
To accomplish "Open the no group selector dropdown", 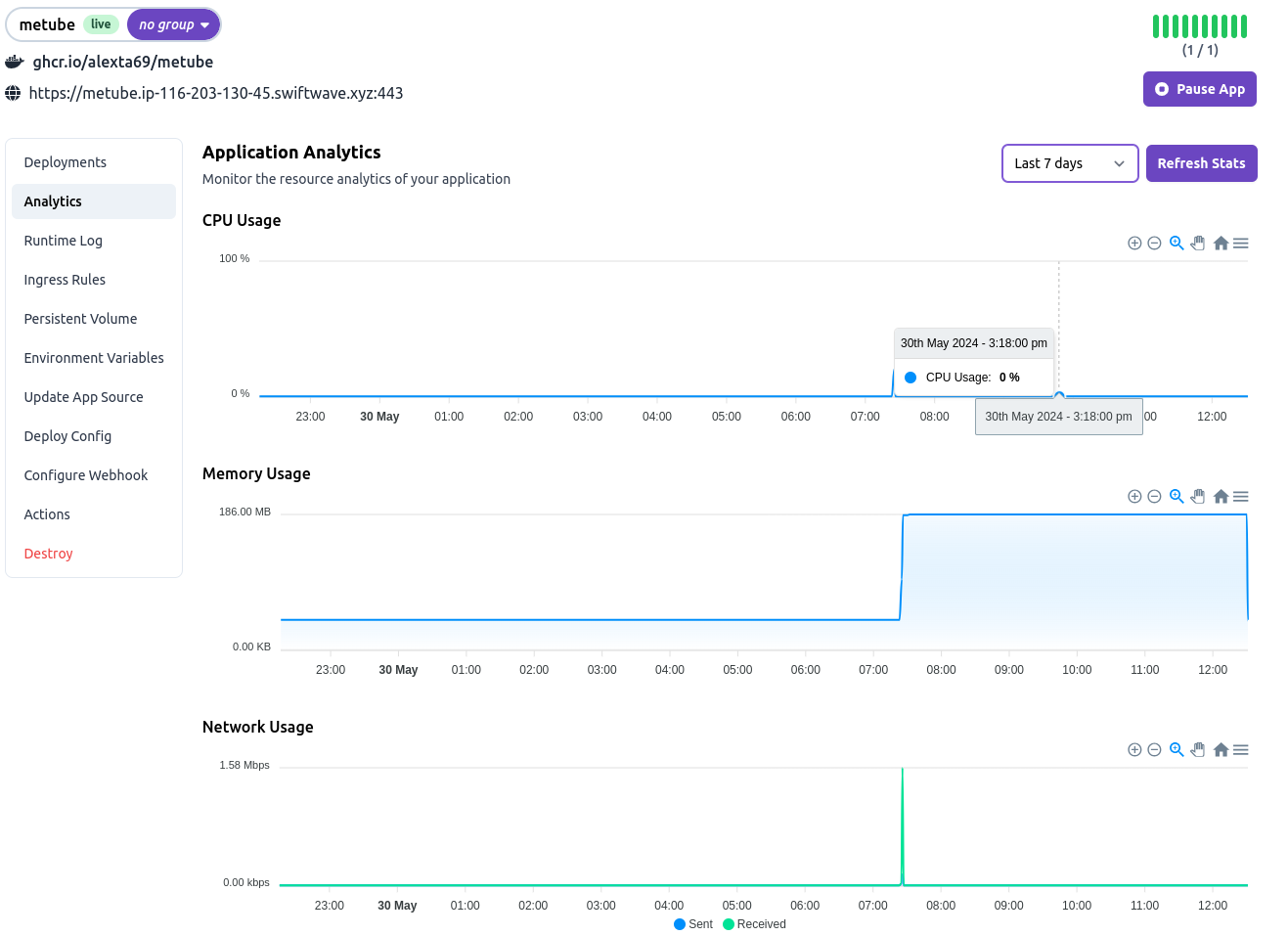I will point(174,24).
